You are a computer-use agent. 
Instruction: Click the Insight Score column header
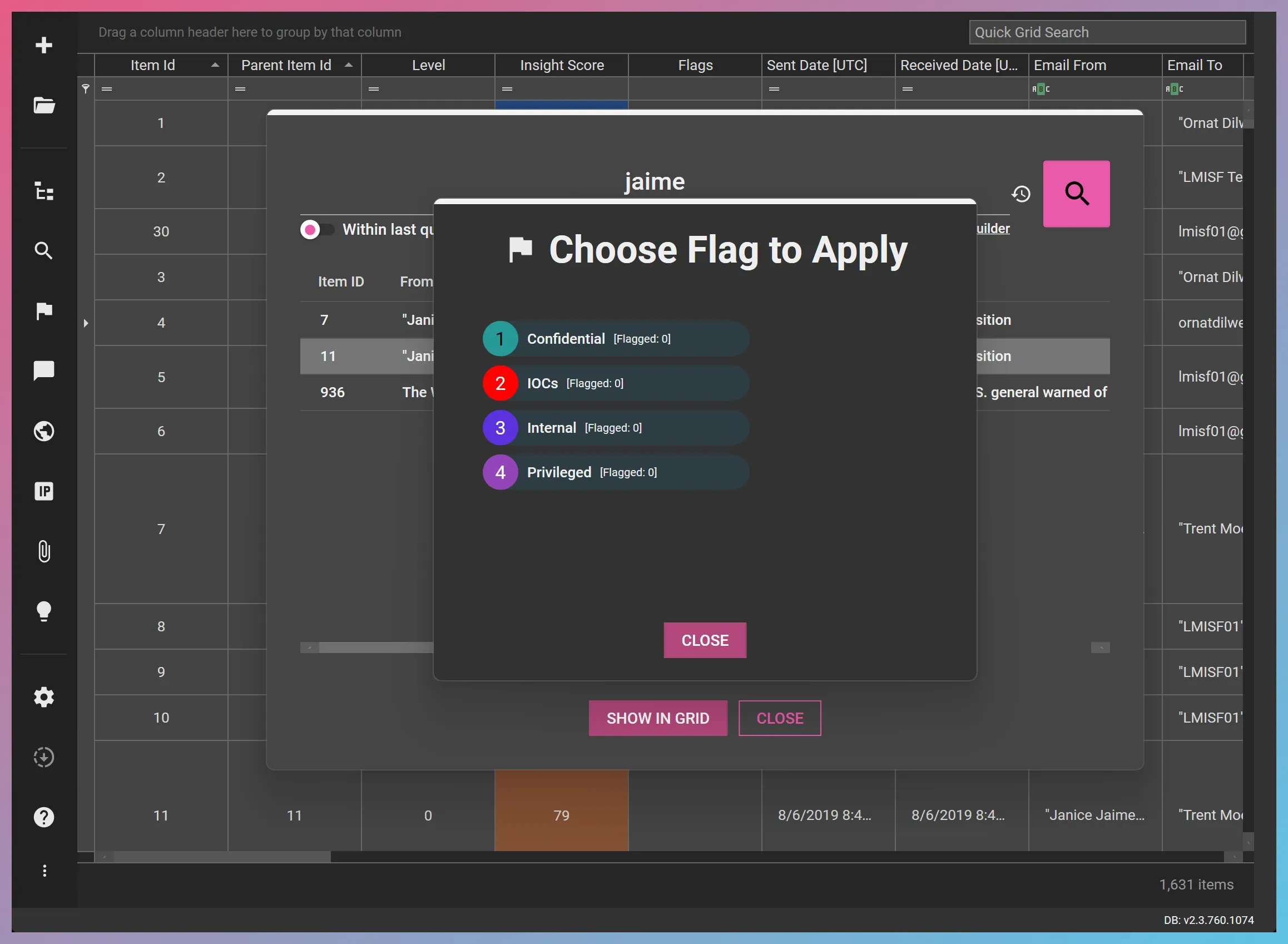562,65
